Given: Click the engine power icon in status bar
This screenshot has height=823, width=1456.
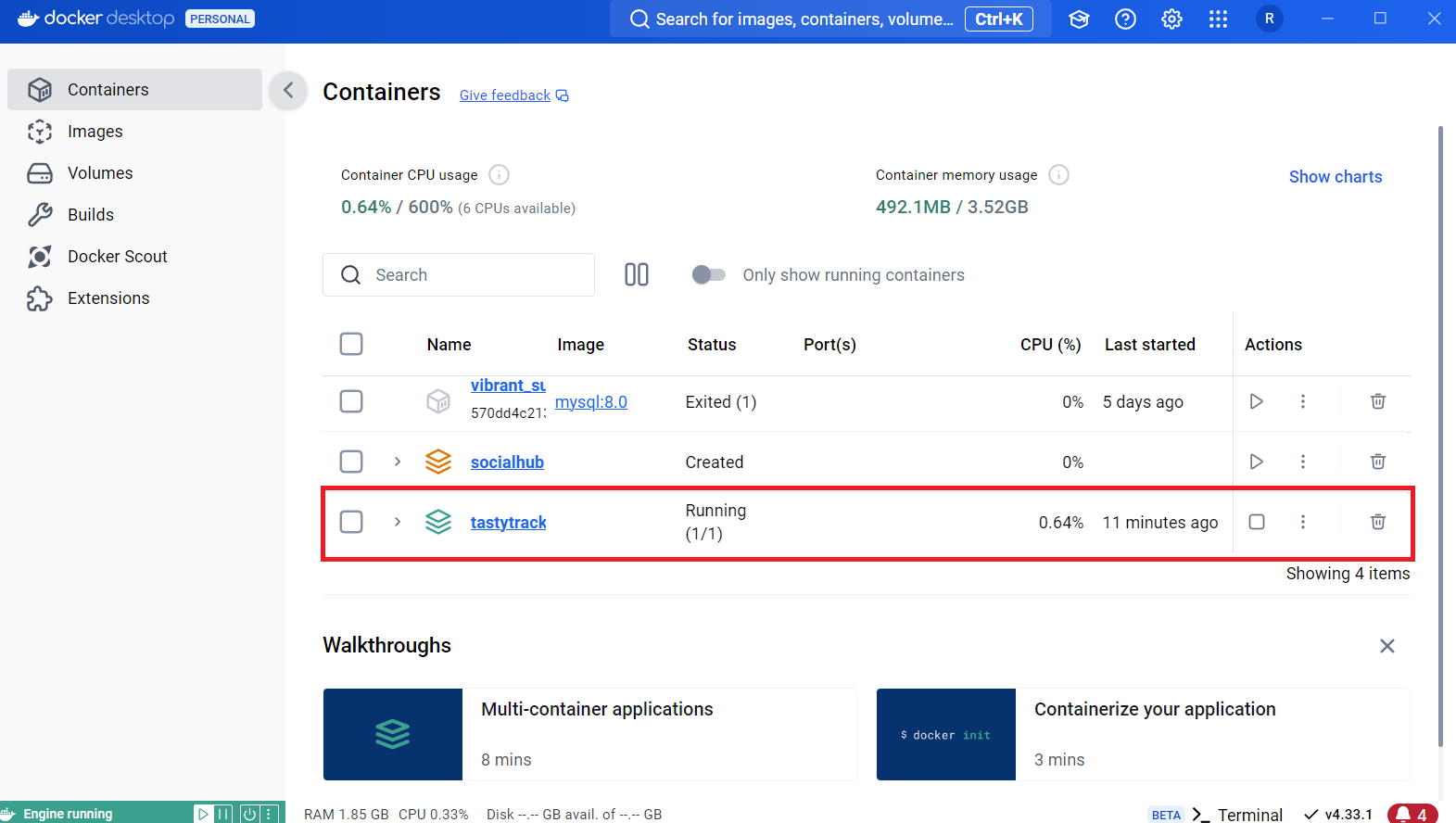Looking at the screenshot, I should [249, 814].
